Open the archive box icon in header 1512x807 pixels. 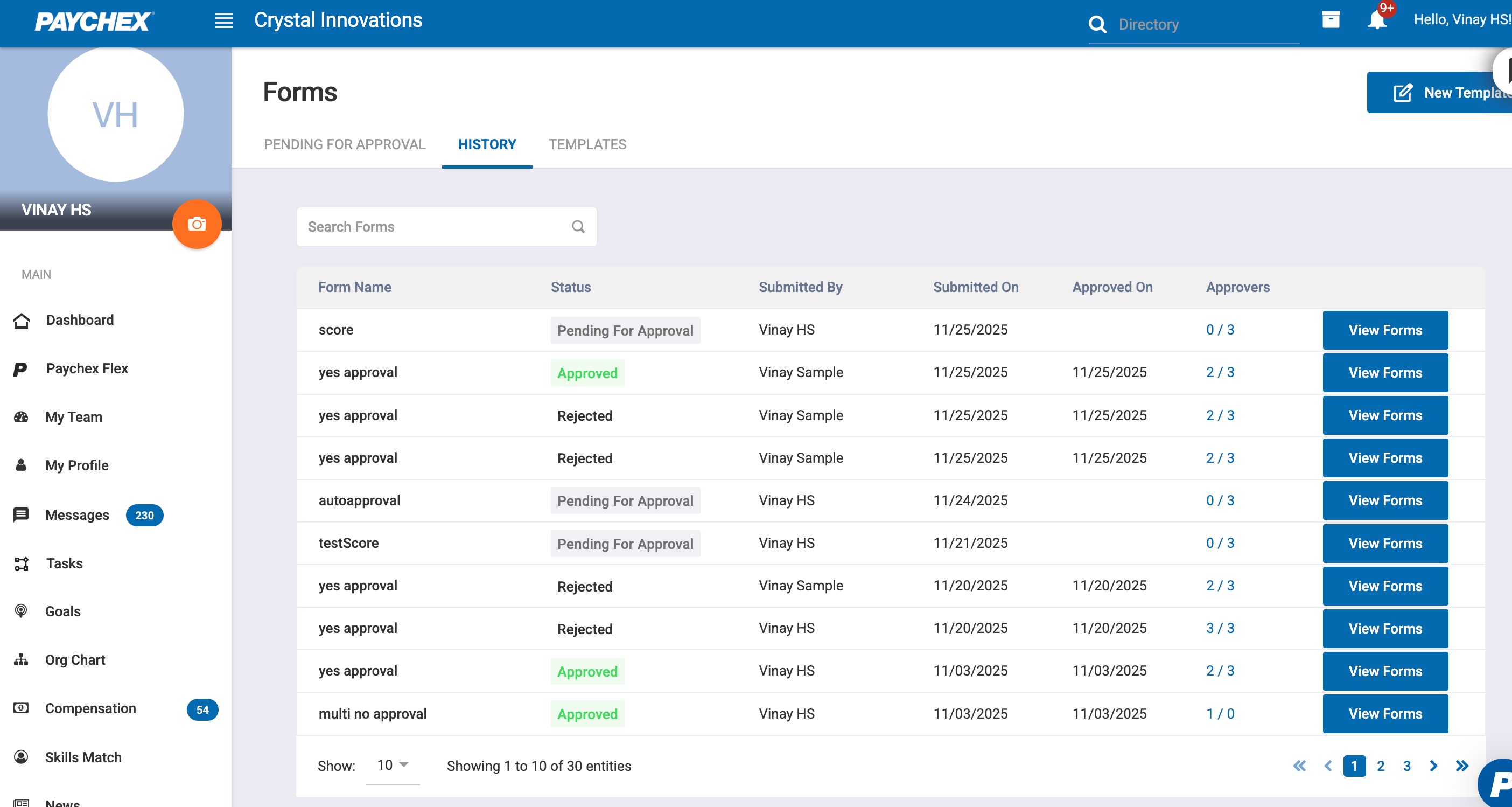(x=1331, y=20)
